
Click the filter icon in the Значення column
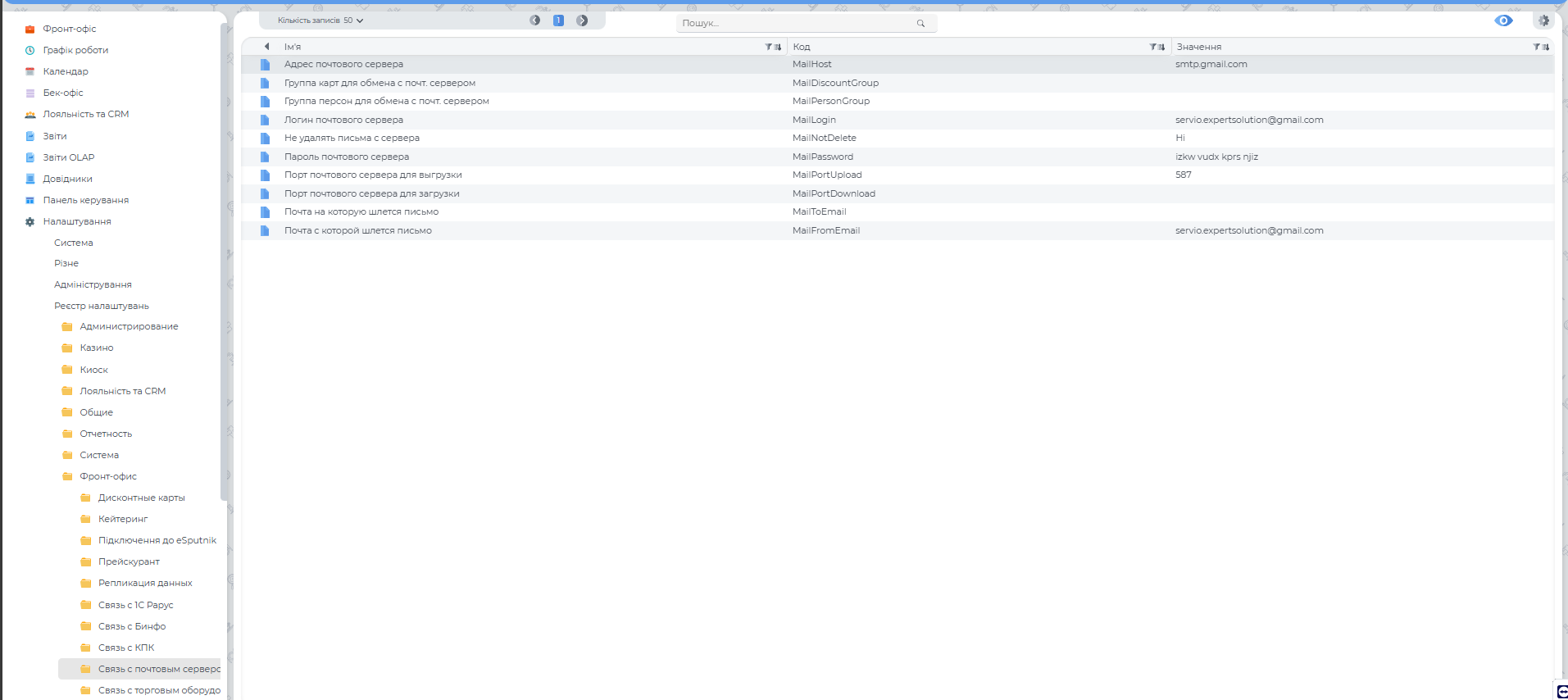(x=1537, y=48)
